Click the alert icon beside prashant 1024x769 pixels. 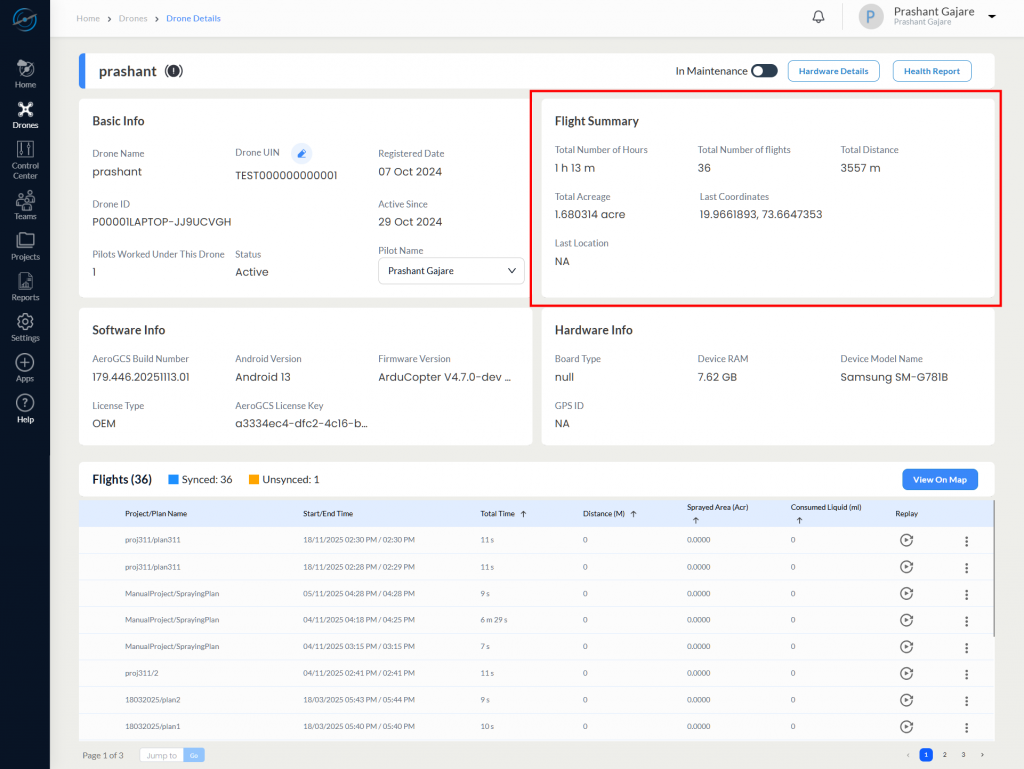pos(174,71)
